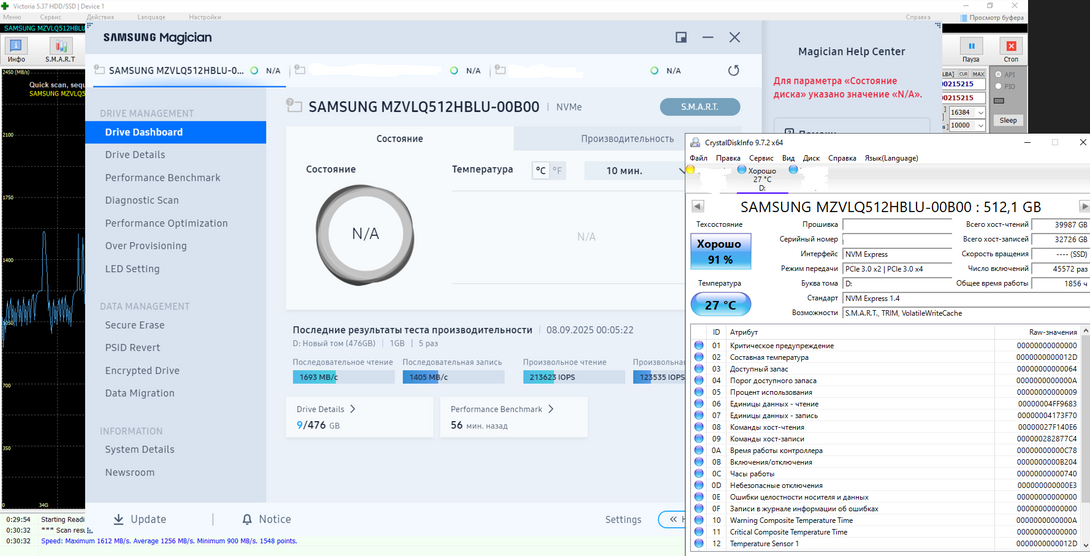Open Инфо button in Victoria toolbar
Image resolution: width=1090 pixels, height=556 pixels.
[x=17, y=50]
